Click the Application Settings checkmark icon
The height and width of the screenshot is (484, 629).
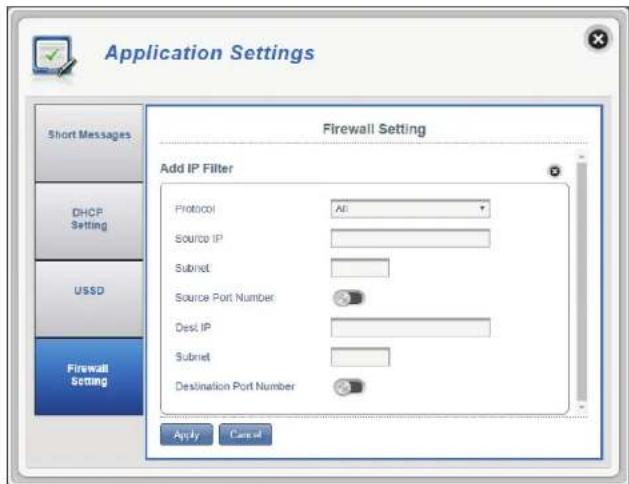coord(54,57)
